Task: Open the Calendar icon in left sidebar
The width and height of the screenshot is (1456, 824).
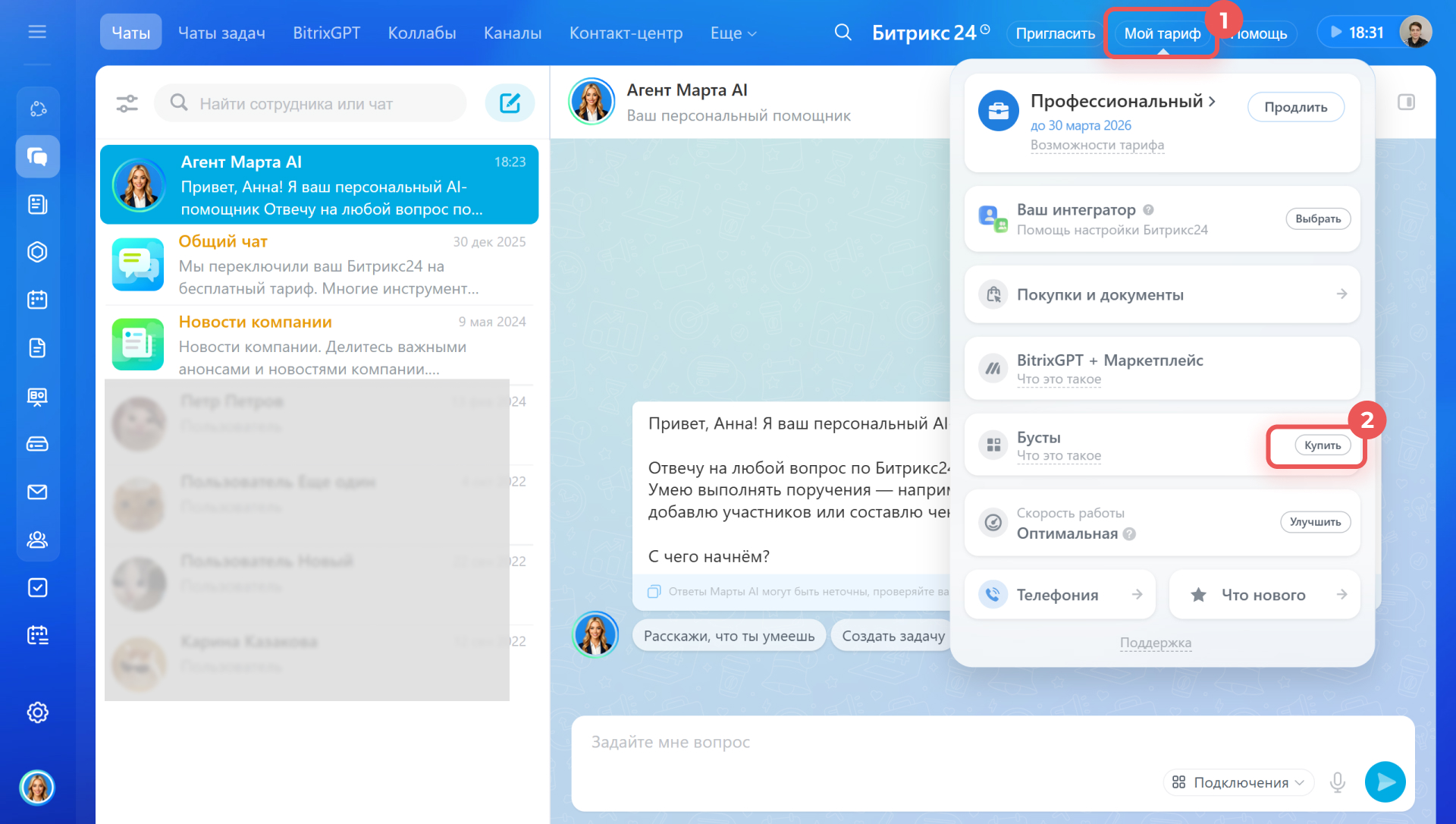Action: 37,300
